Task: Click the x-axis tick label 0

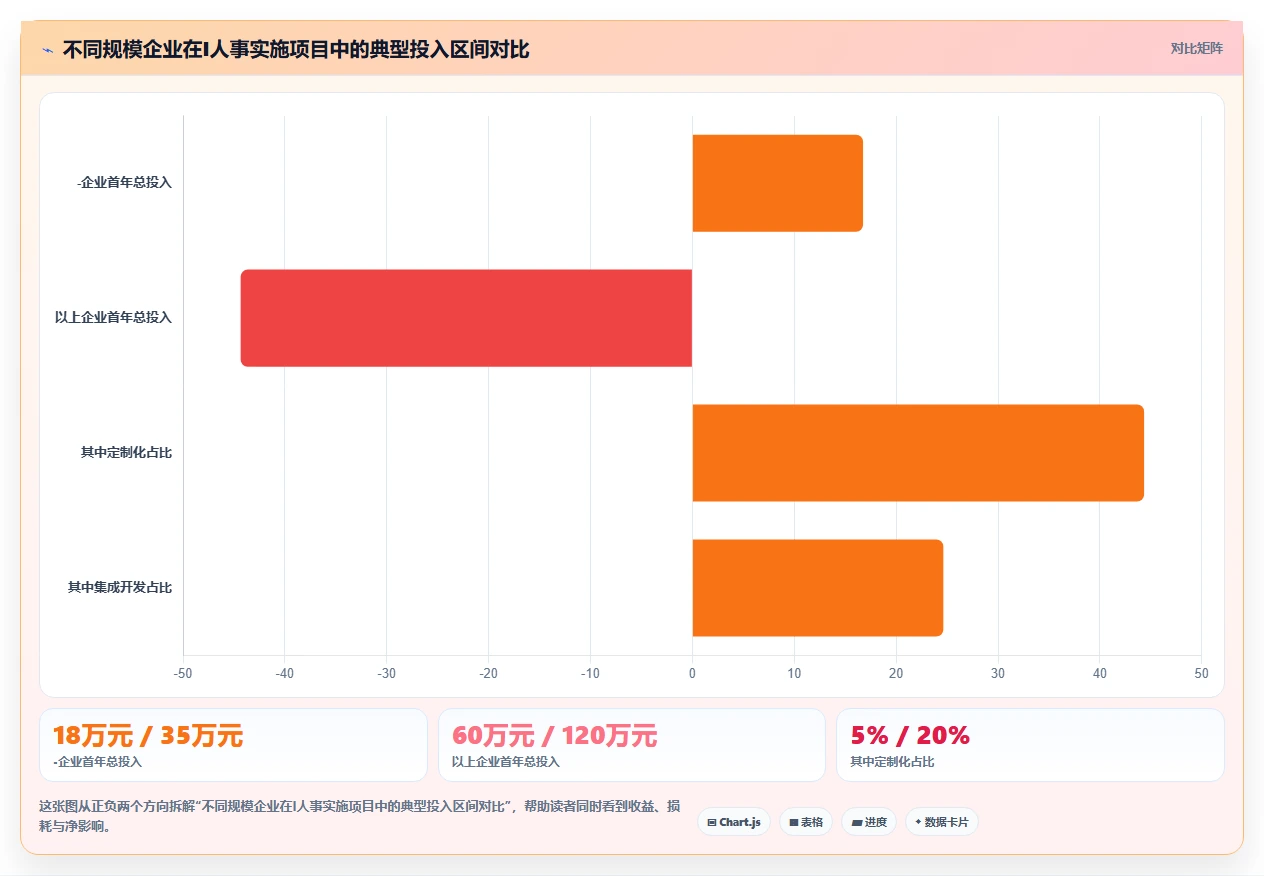Action: pyautogui.click(x=692, y=674)
